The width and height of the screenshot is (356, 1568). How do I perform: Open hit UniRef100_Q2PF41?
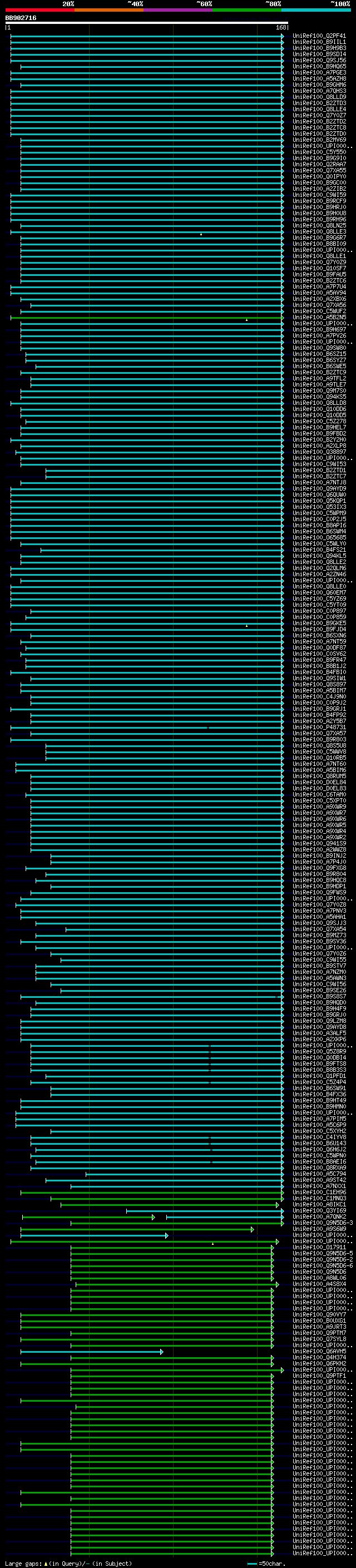[319, 36]
